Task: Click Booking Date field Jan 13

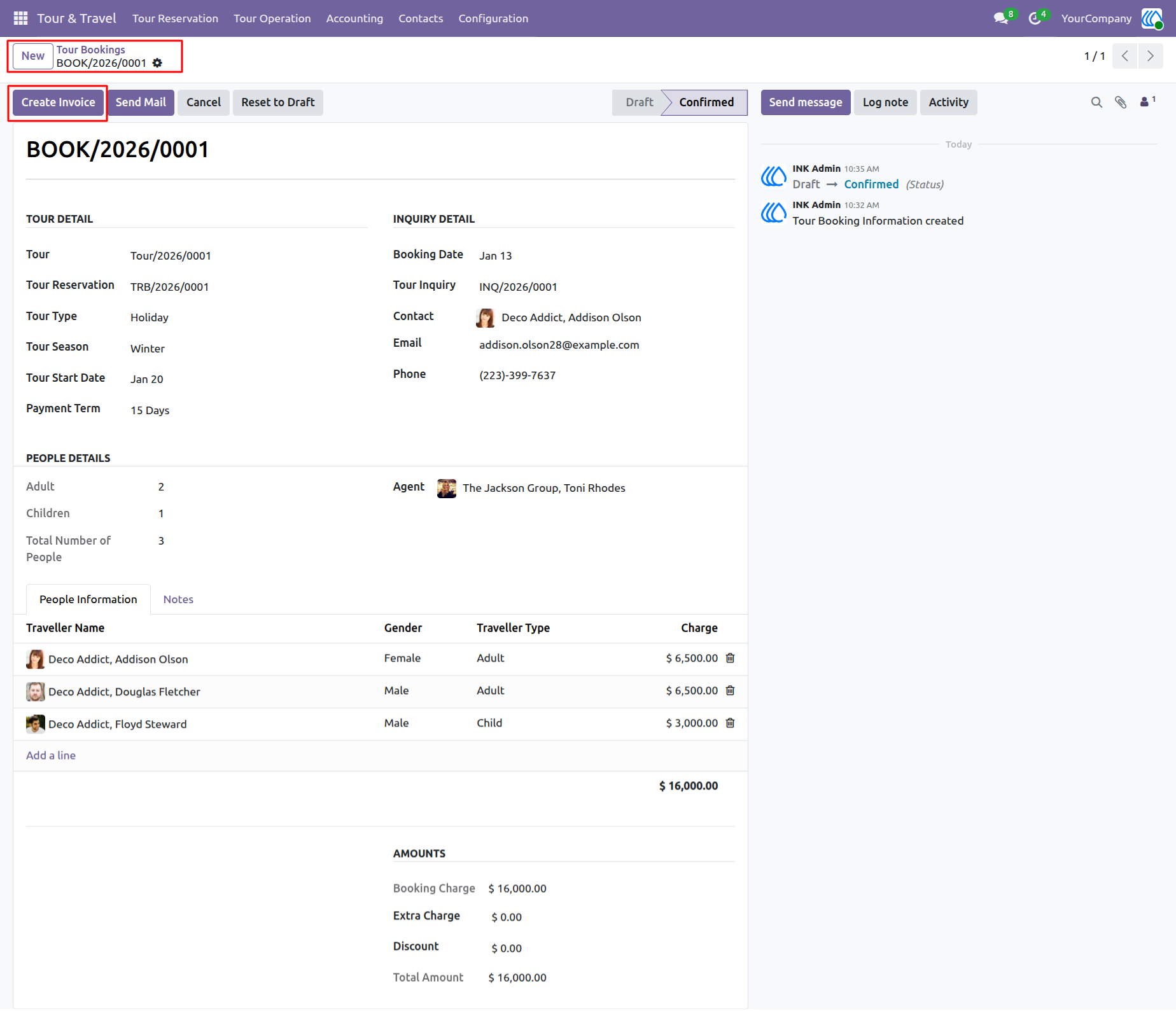Action: tap(496, 256)
